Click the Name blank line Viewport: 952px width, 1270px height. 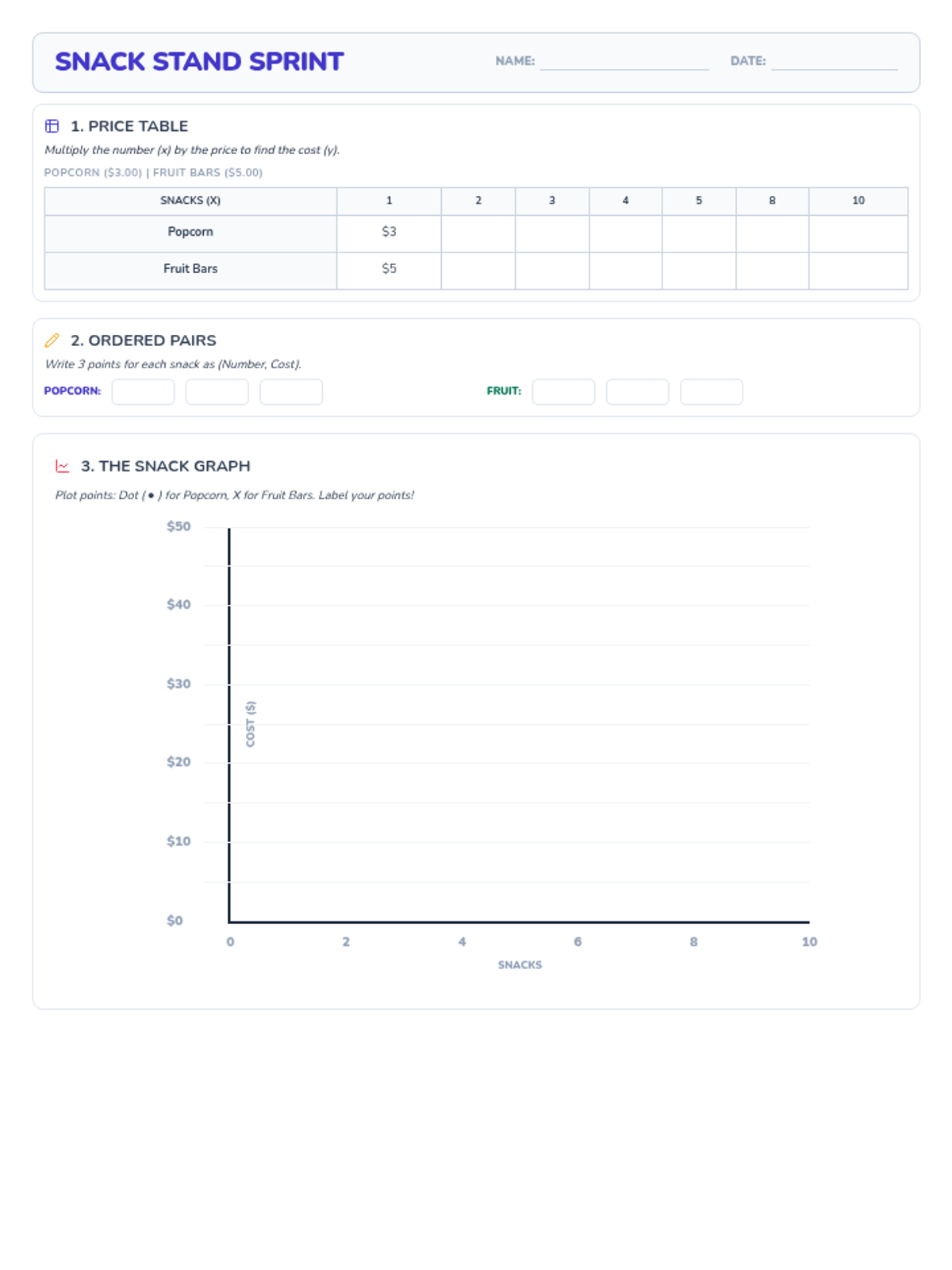tap(624, 62)
